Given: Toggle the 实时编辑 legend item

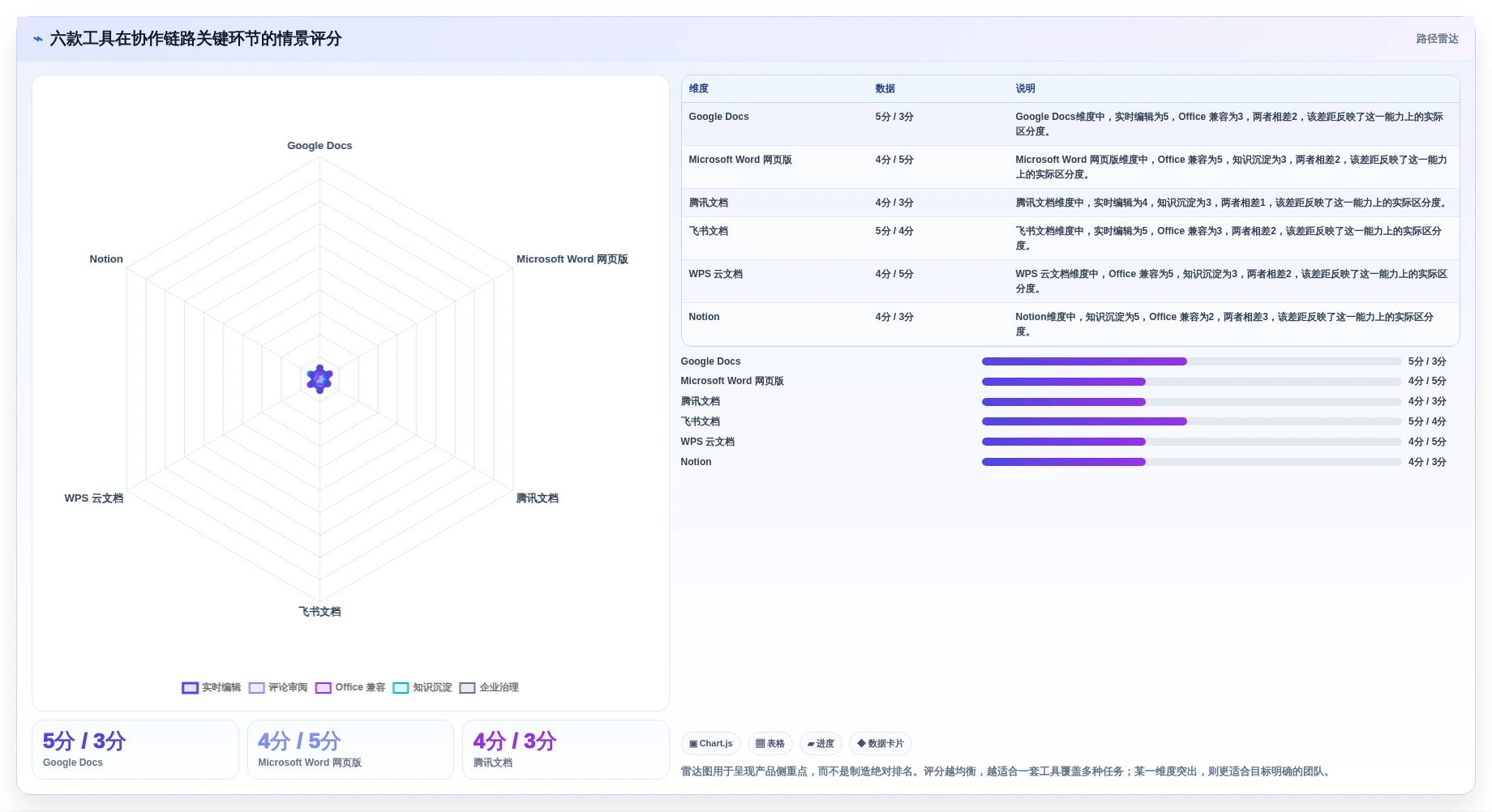Looking at the screenshot, I should tap(212, 687).
